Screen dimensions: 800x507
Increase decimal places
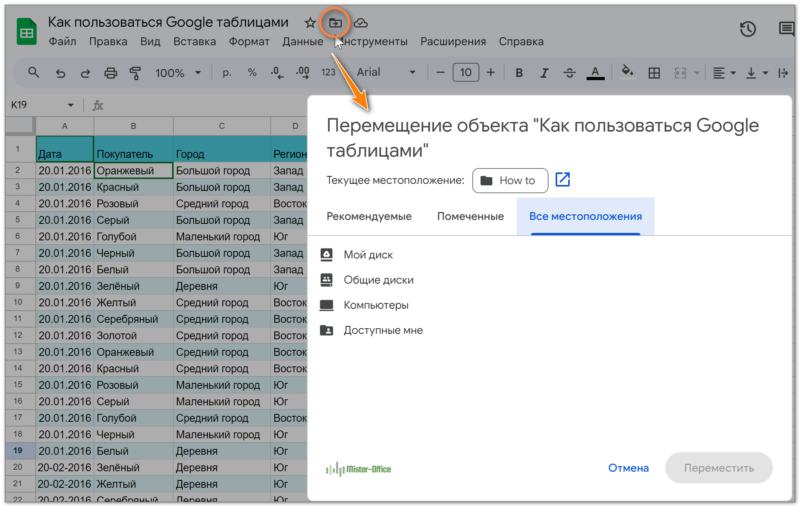(302, 73)
